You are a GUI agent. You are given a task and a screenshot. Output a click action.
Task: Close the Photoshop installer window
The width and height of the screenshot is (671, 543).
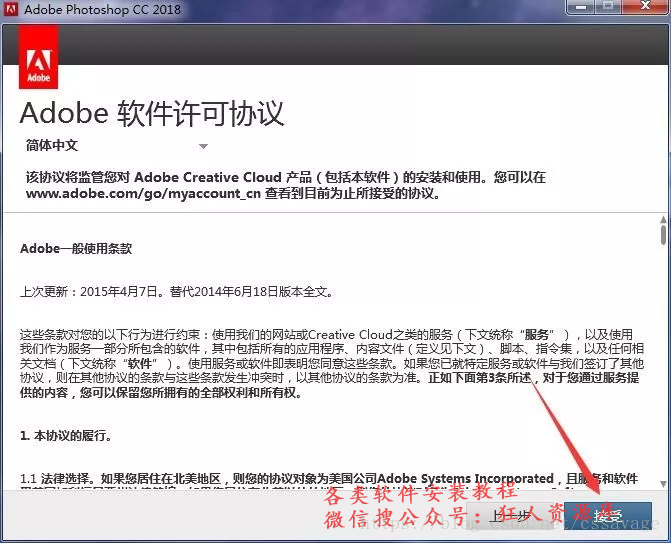(645, 7)
